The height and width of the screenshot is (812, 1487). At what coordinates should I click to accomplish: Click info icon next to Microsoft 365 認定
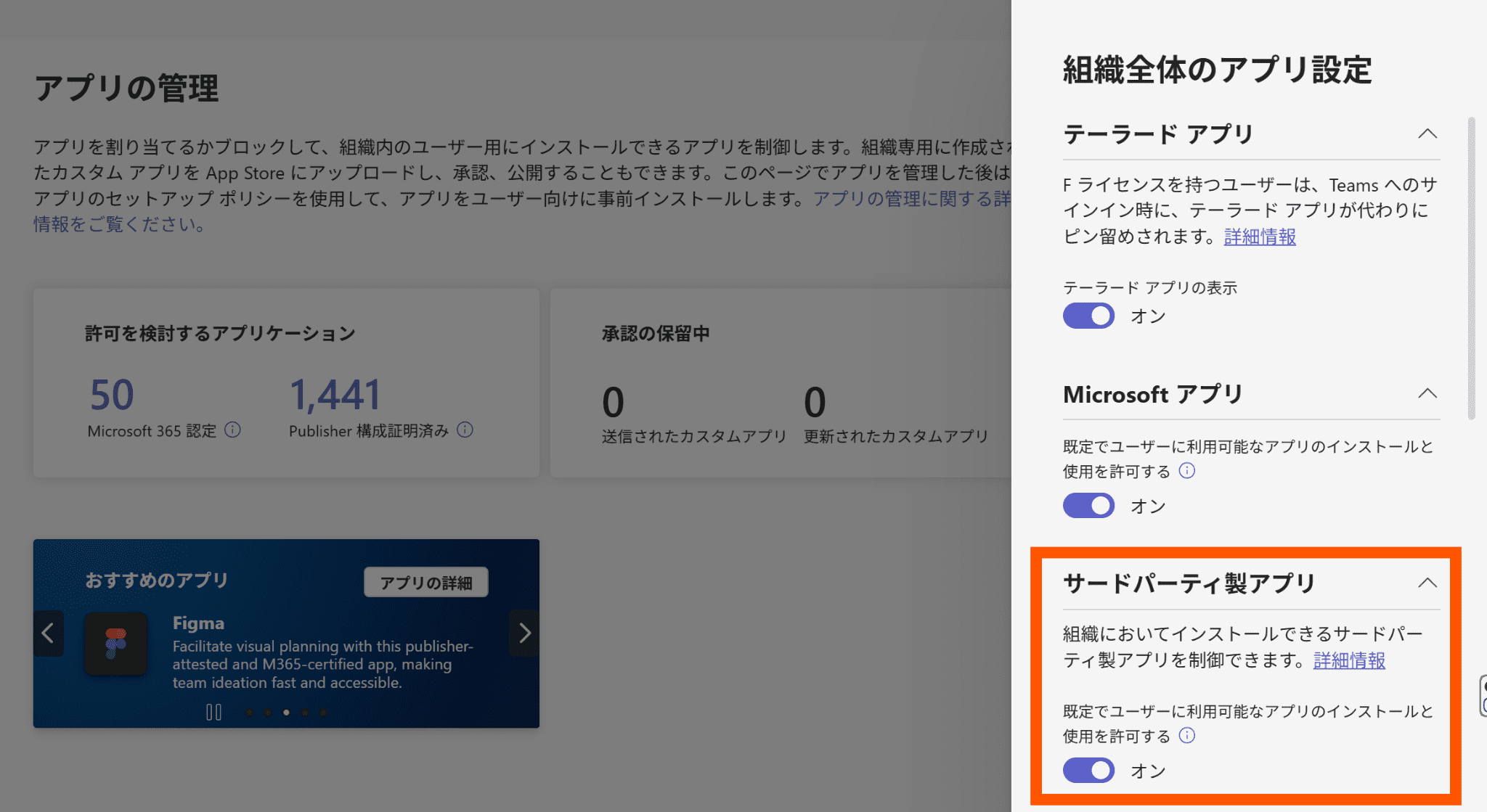pyautogui.click(x=232, y=430)
